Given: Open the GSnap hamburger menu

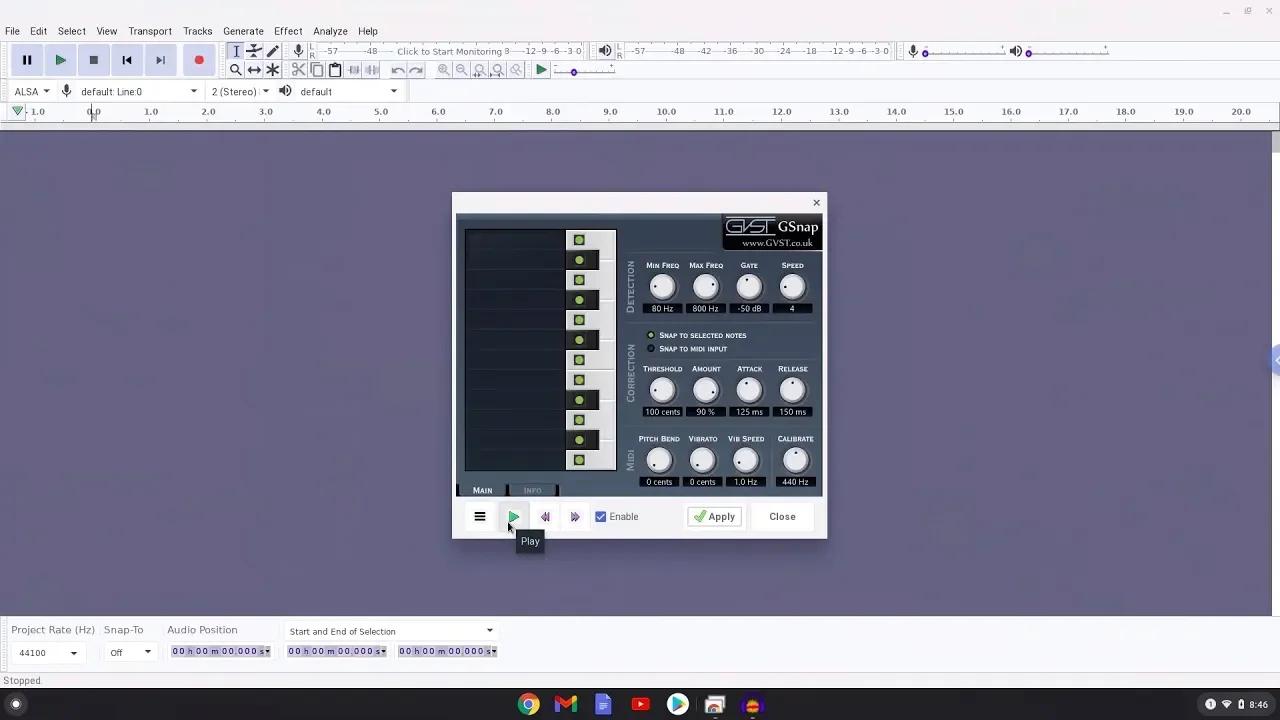Looking at the screenshot, I should point(480,516).
